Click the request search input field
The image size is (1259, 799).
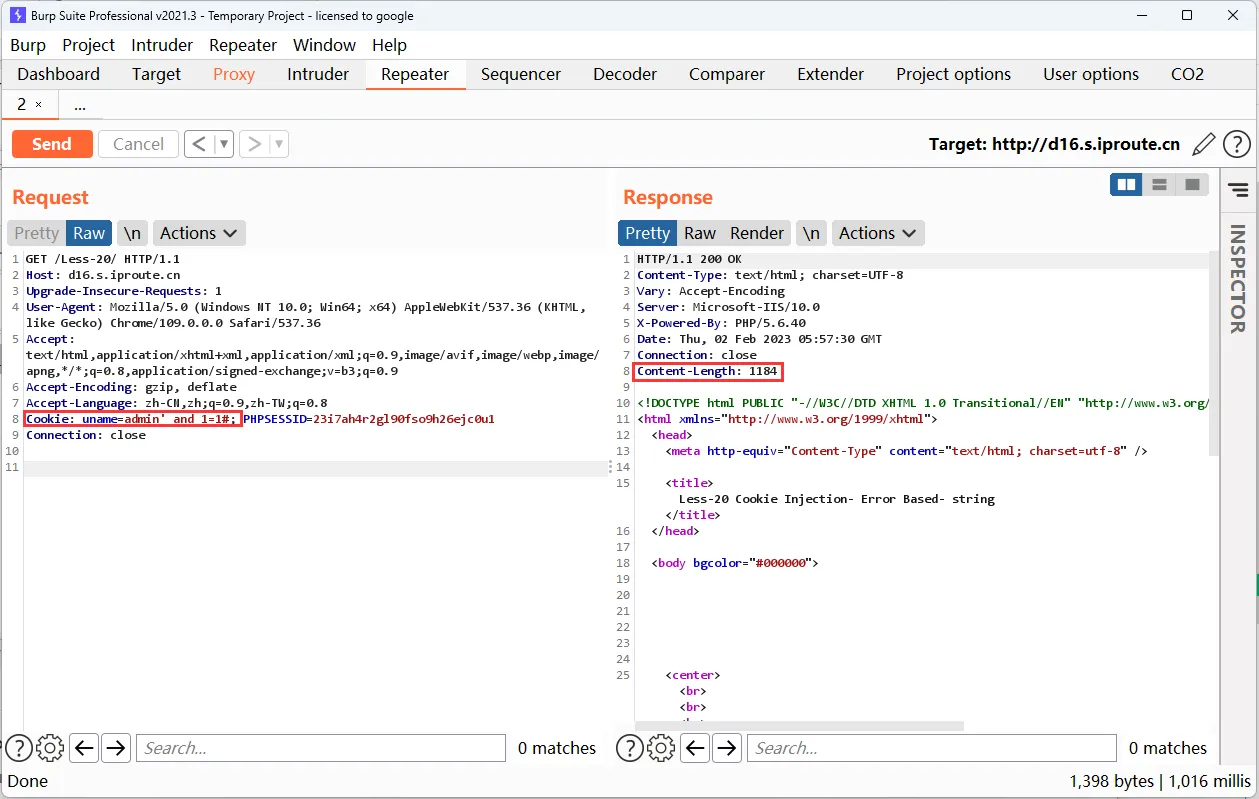coord(320,748)
